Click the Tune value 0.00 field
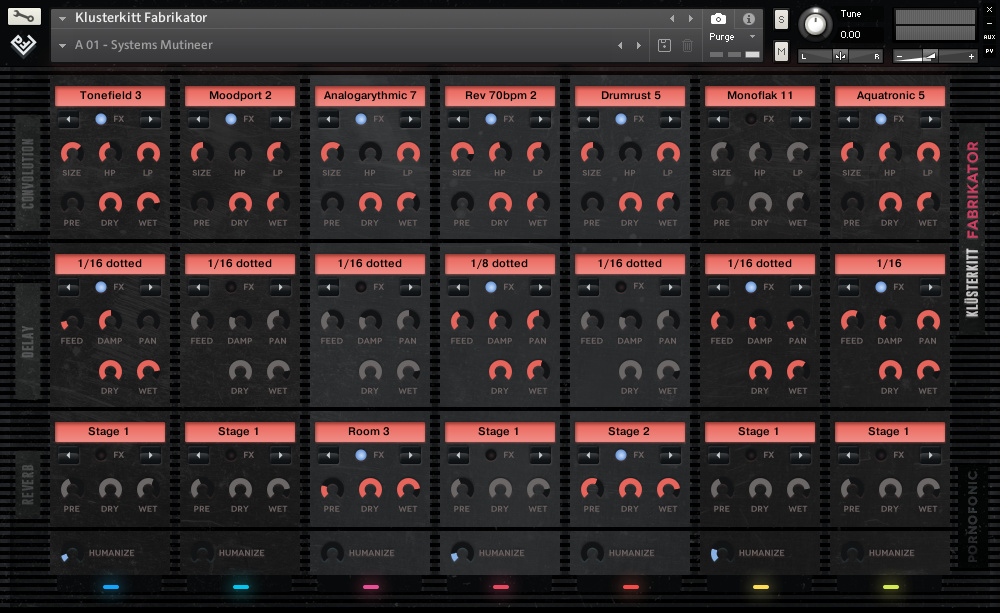 click(x=850, y=34)
